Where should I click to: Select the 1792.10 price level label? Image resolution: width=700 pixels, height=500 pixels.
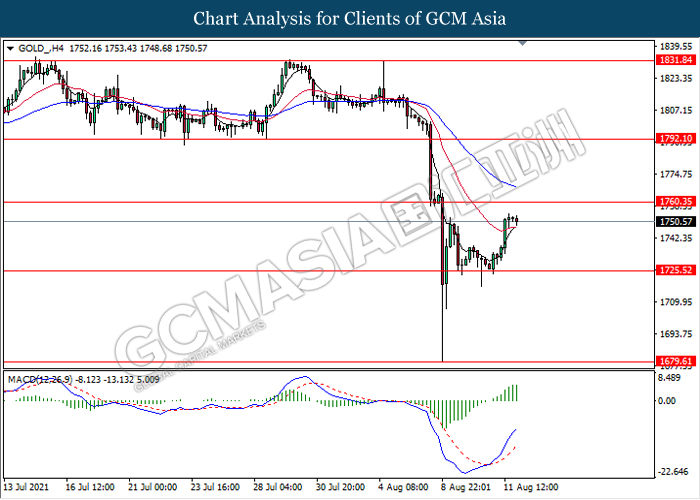[x=676, y=138]
